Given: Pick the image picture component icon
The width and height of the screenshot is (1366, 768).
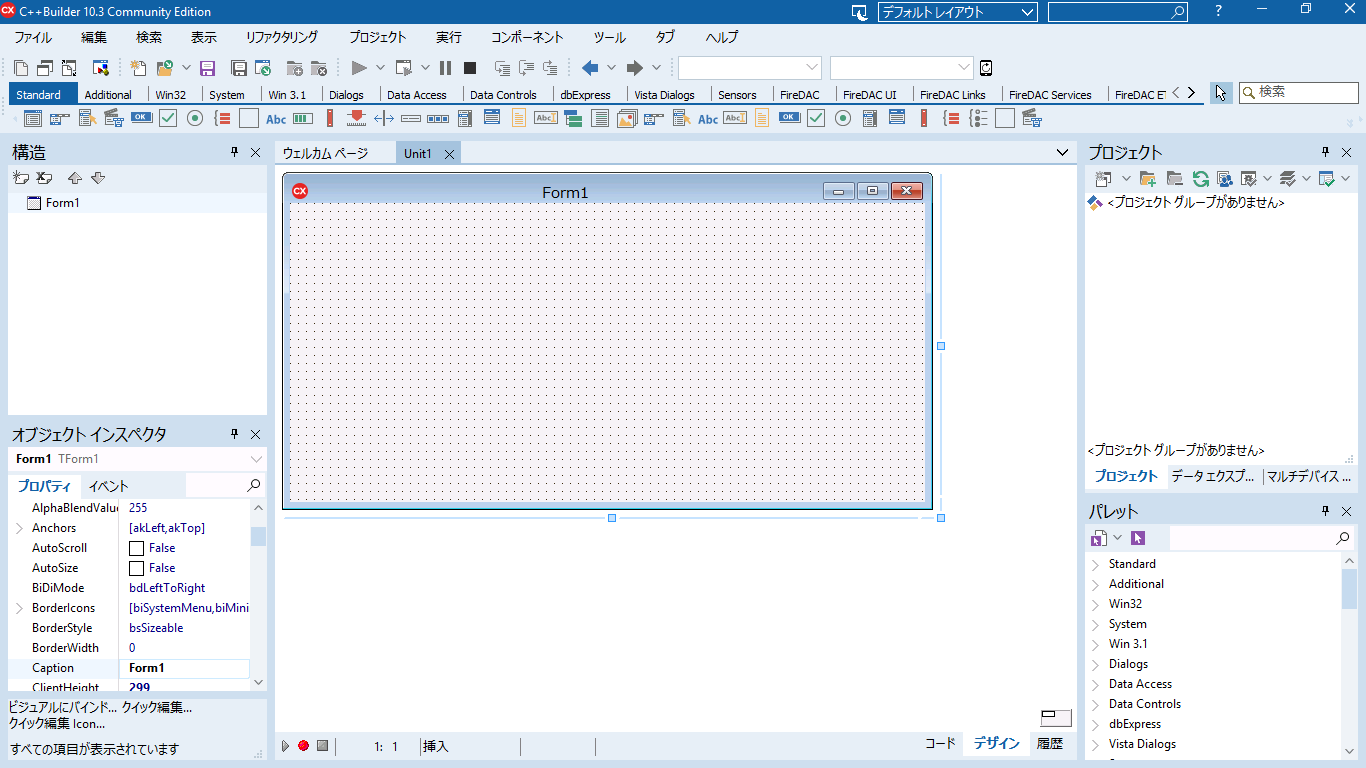Looking at the screenshot, I should [627, 118].
